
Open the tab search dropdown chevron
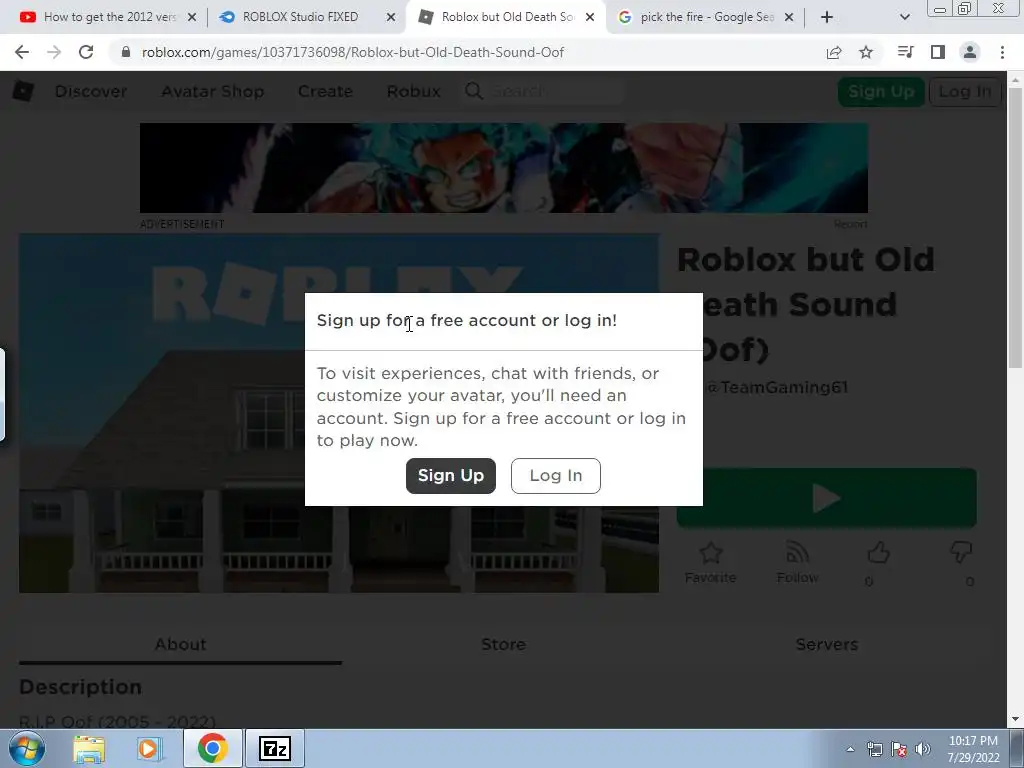(904, 18)
